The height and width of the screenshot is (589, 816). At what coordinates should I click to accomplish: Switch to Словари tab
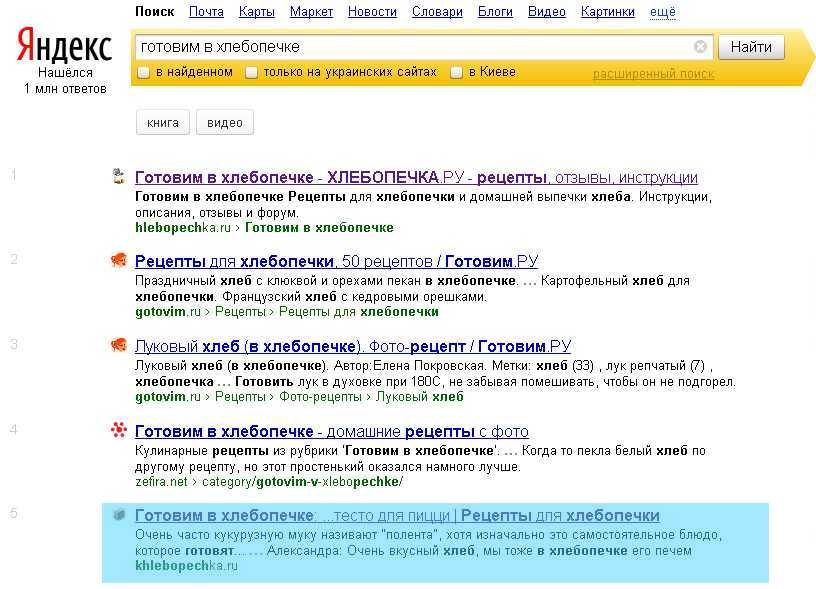[x=437, y=11]
